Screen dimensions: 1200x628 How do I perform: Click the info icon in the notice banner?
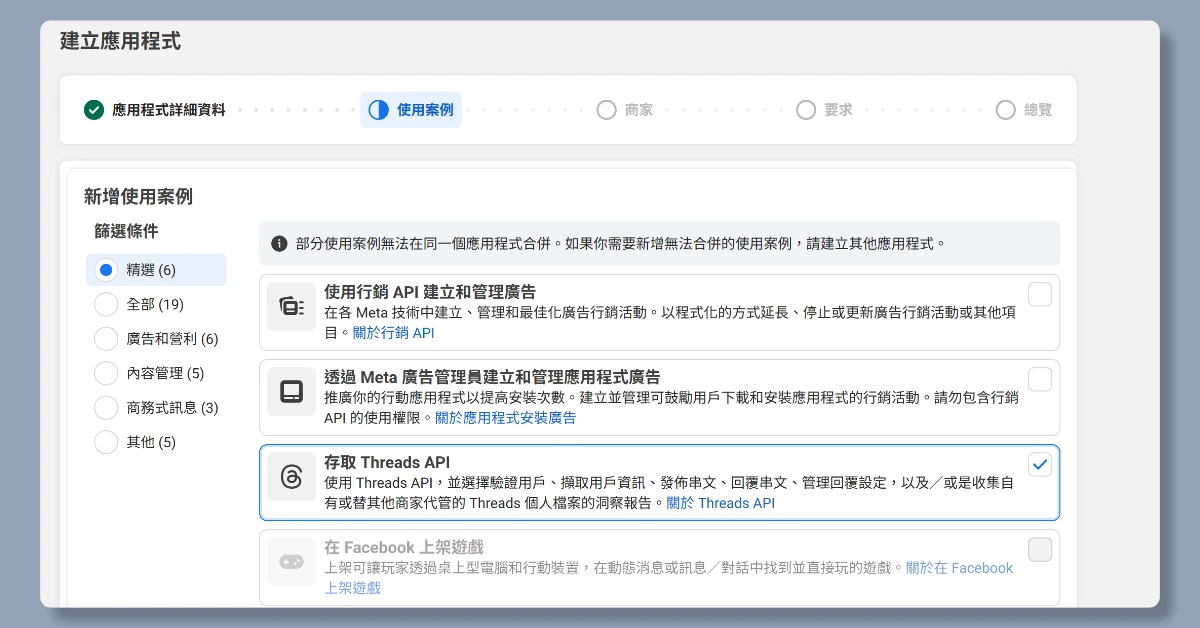click(280, 243)
